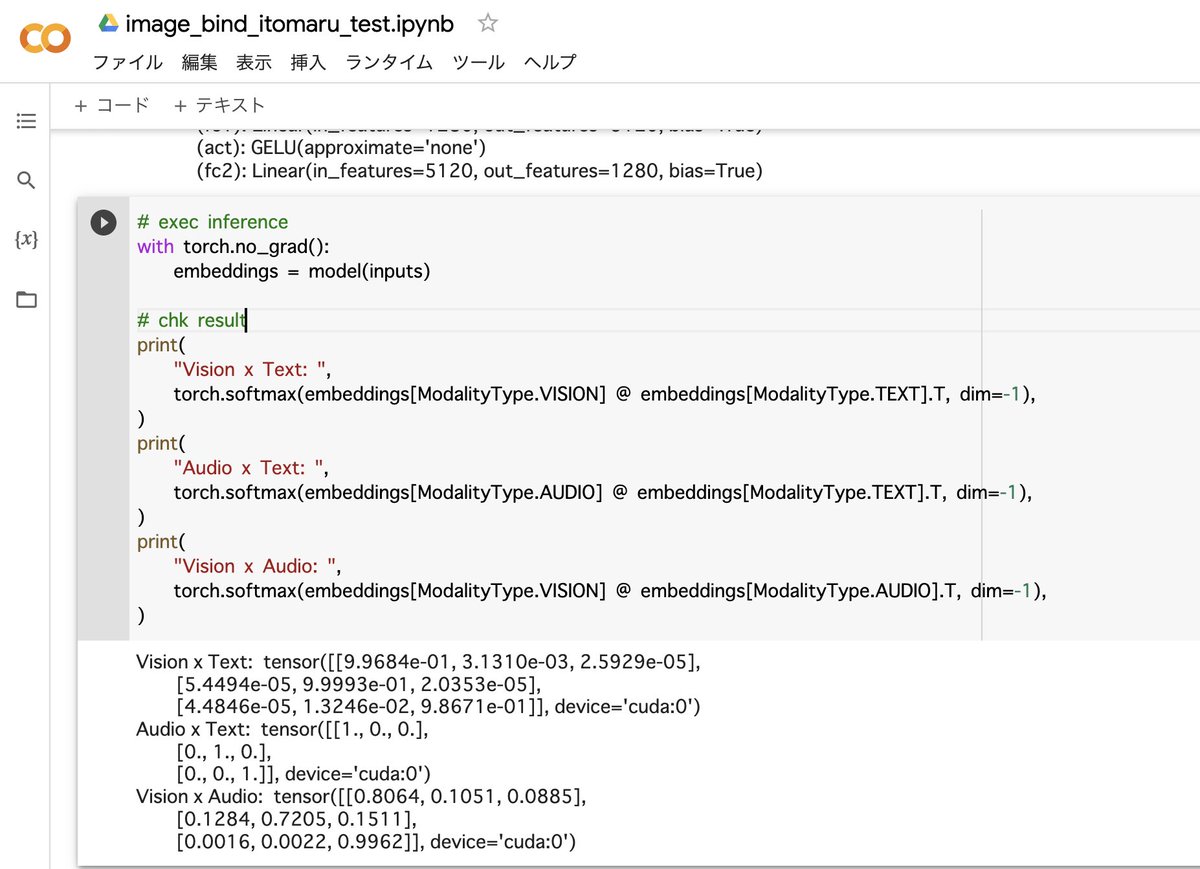Click the Google Drive icon beside the notebook title
This screenshot has width=1200, height=869.
click(x=108, y=23)
